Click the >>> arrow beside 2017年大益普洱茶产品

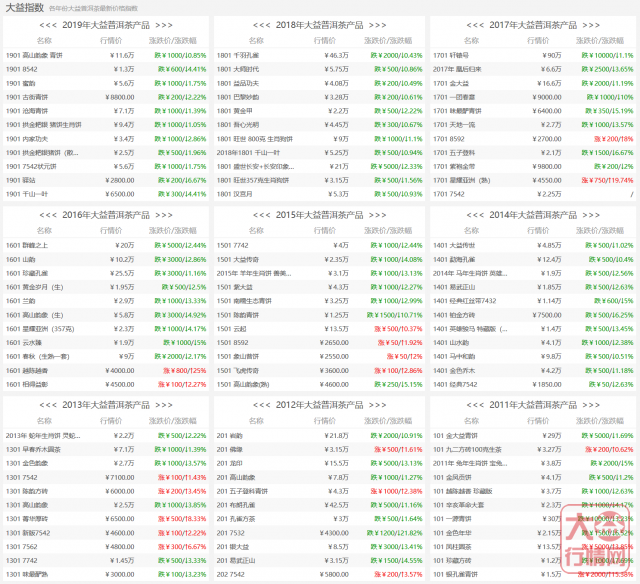[x=591, y=25]
